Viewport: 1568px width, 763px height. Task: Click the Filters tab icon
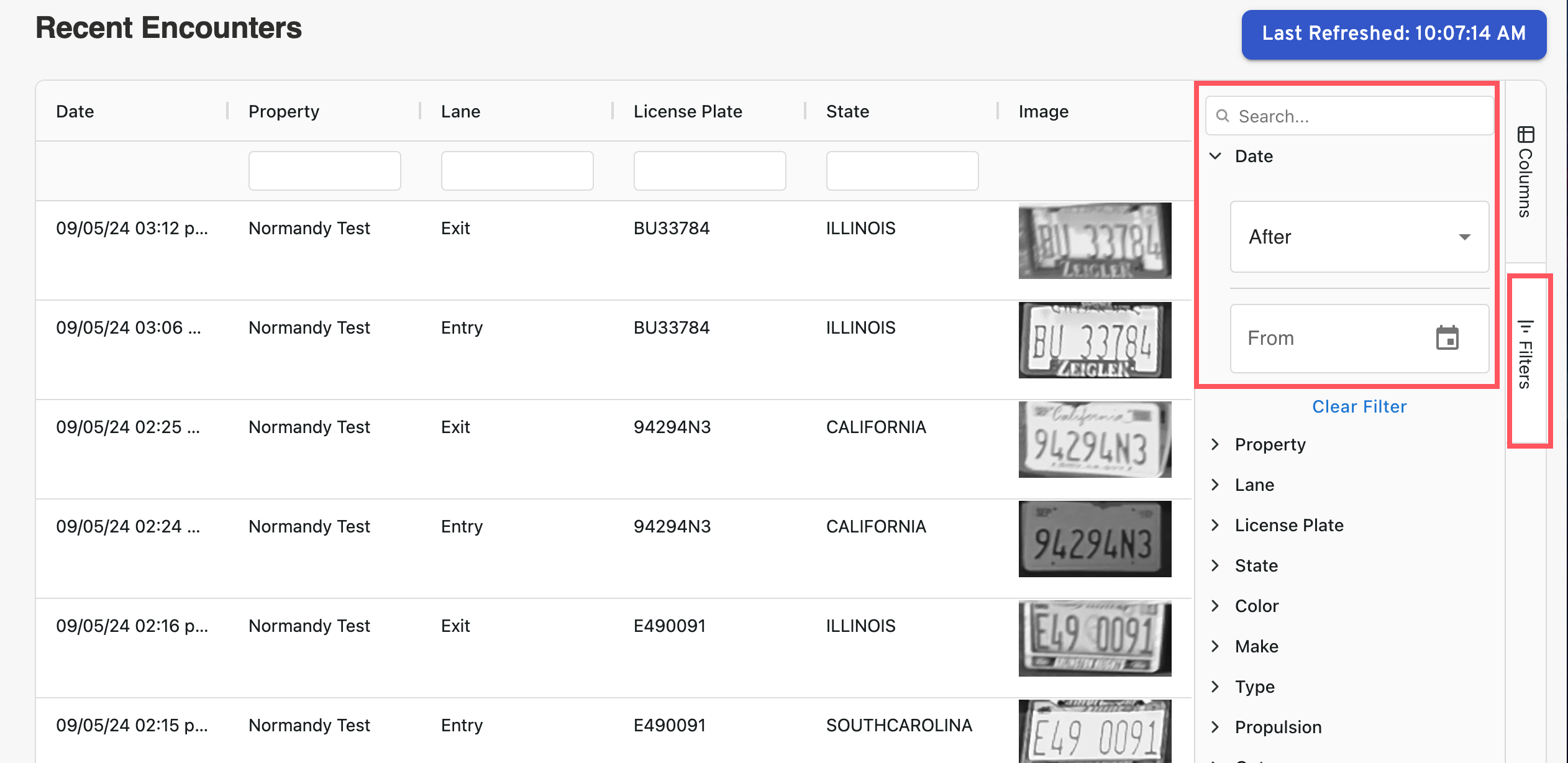[x=1526, y=326]
